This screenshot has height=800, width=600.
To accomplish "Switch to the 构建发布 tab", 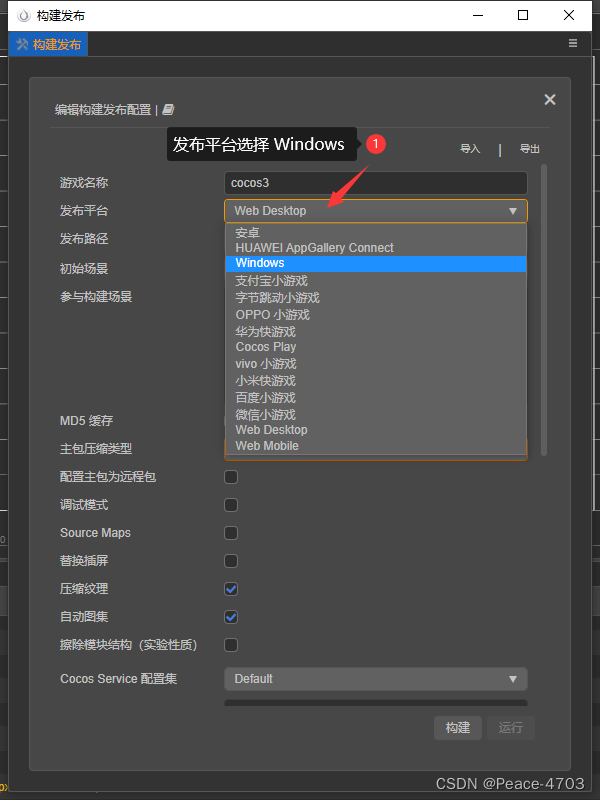I will click(x=48, y=44).
